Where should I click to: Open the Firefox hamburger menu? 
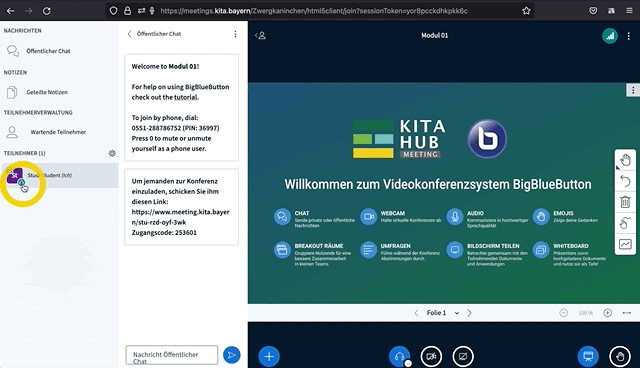tap(629, 11)
